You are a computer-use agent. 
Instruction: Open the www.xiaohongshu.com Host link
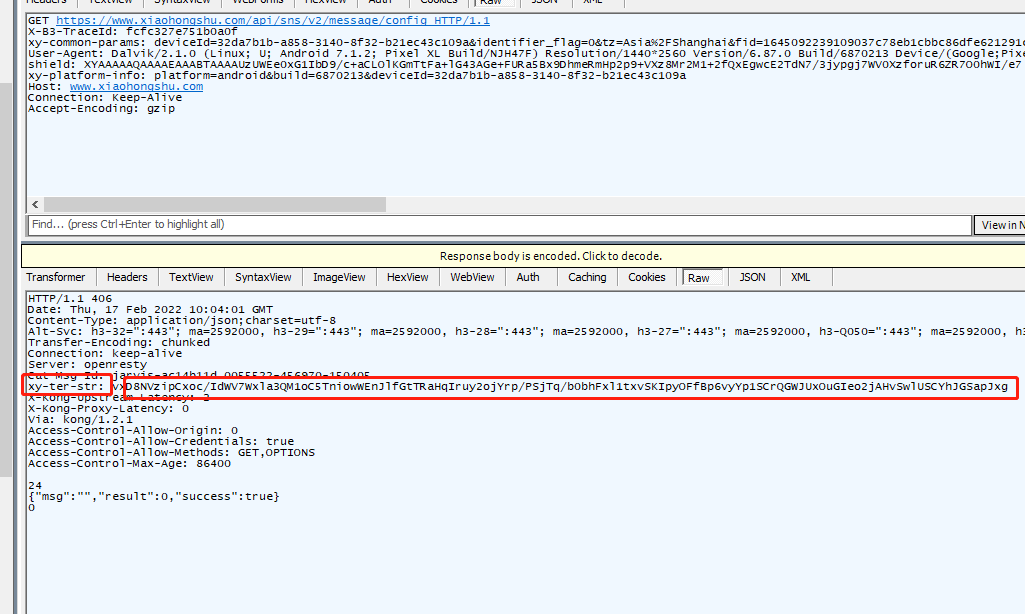136,86
